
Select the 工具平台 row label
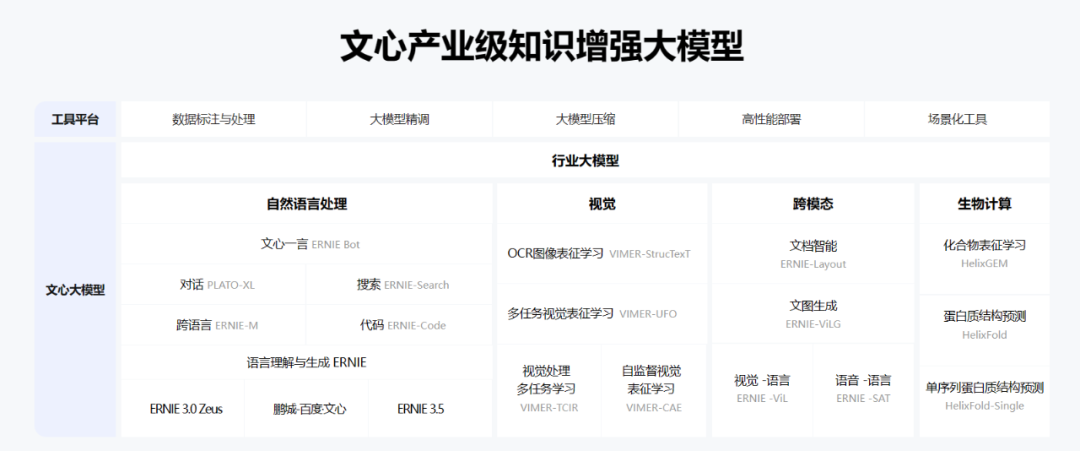point(76,119)
